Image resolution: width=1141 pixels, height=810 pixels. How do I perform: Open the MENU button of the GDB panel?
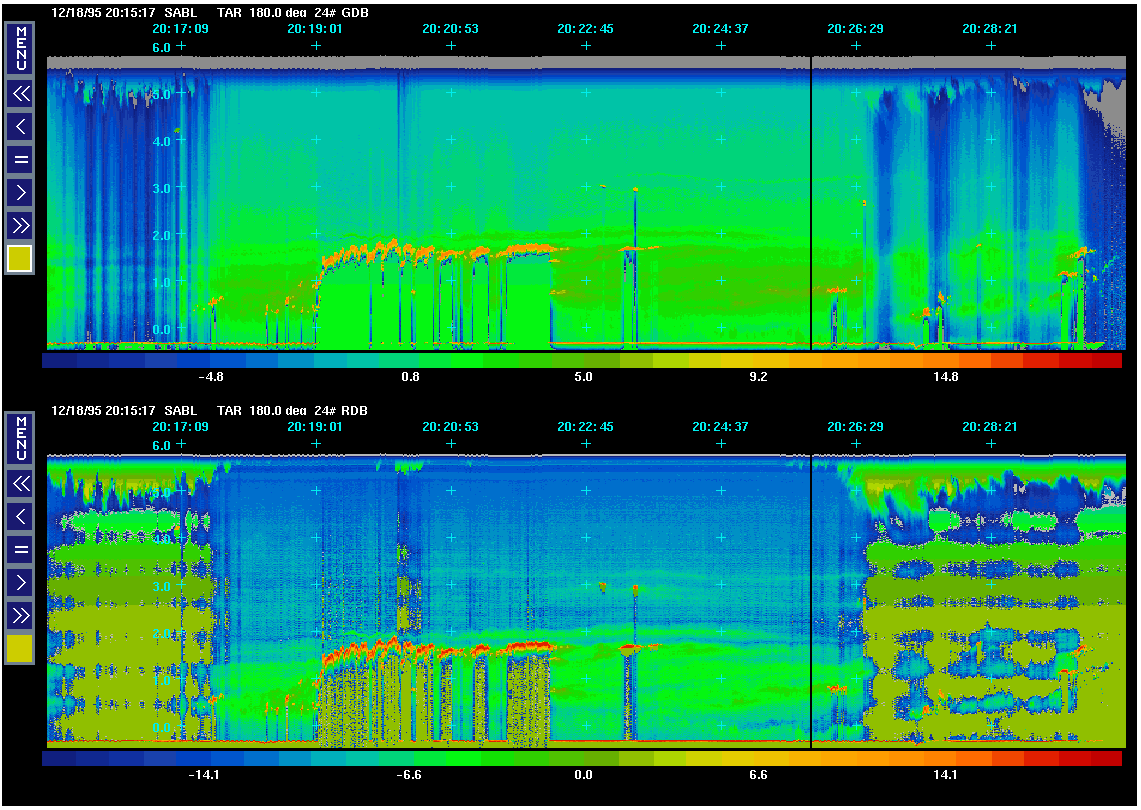[x=21, y=48]
